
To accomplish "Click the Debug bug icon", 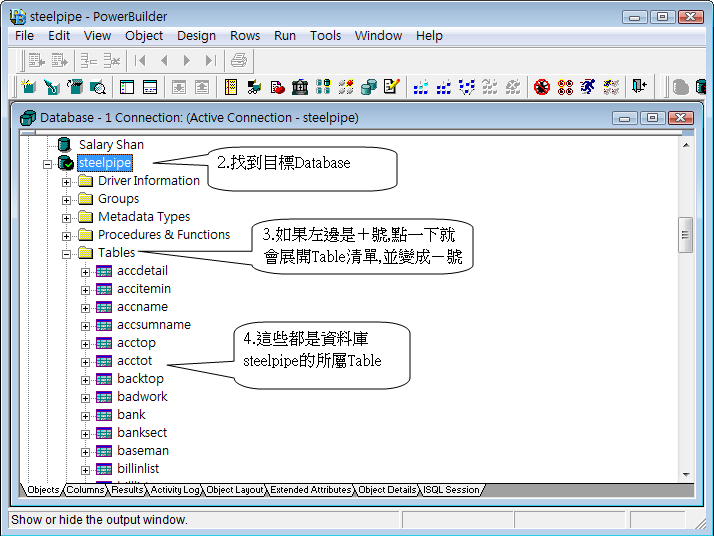I will coord(542,87).
